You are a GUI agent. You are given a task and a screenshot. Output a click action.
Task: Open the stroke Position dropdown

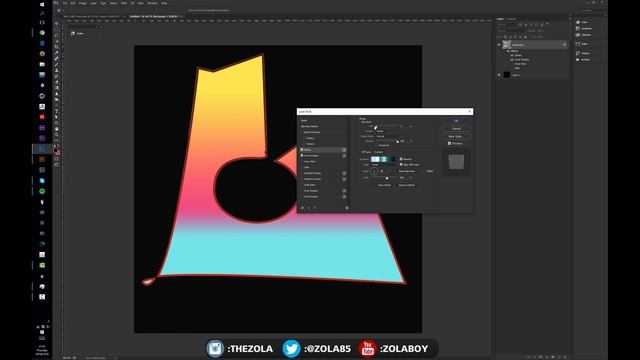point(380,131)
